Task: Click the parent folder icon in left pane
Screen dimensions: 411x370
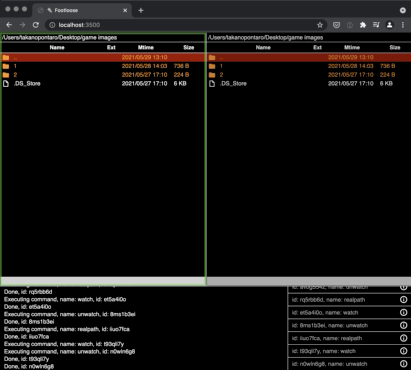Action: click(x=6, y=57)
